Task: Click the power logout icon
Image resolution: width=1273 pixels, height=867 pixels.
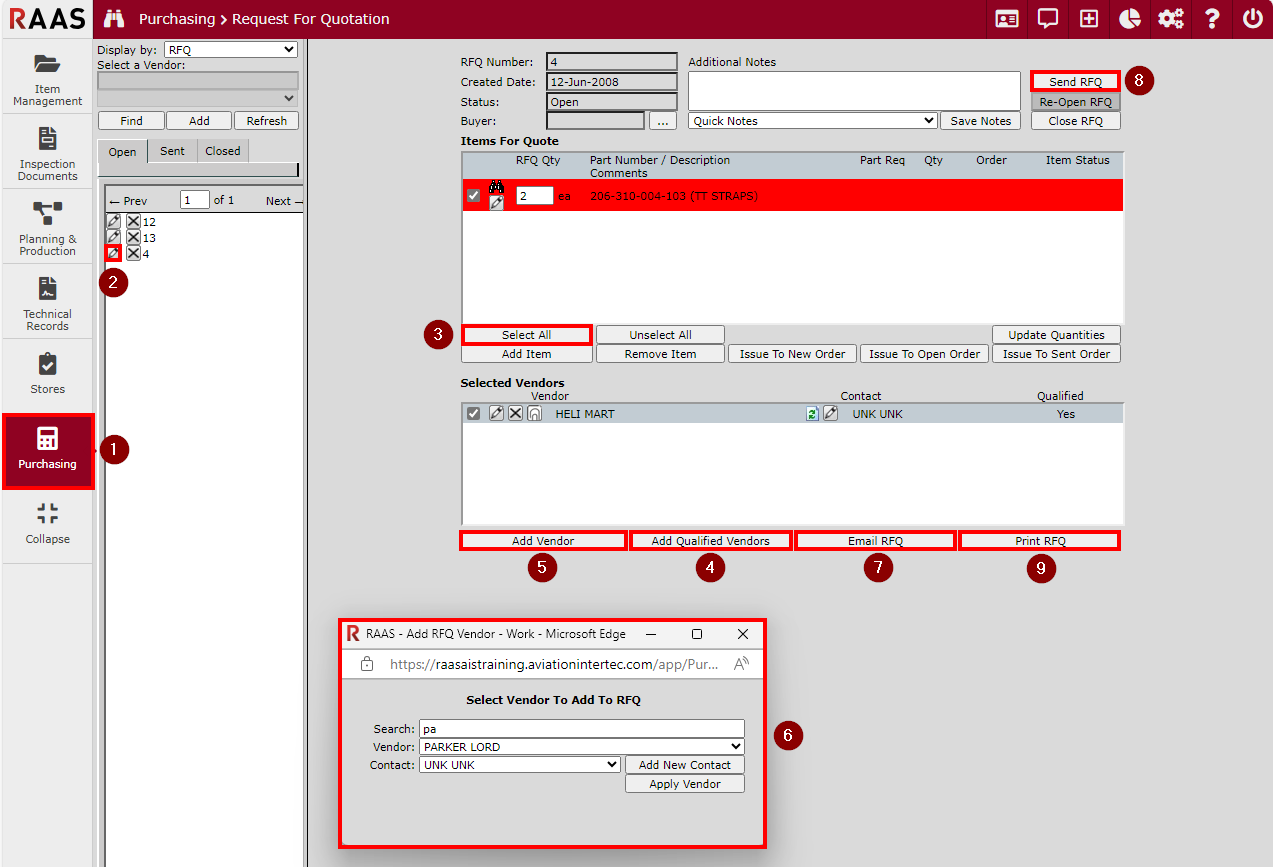Action: (x=1252, y=19)
